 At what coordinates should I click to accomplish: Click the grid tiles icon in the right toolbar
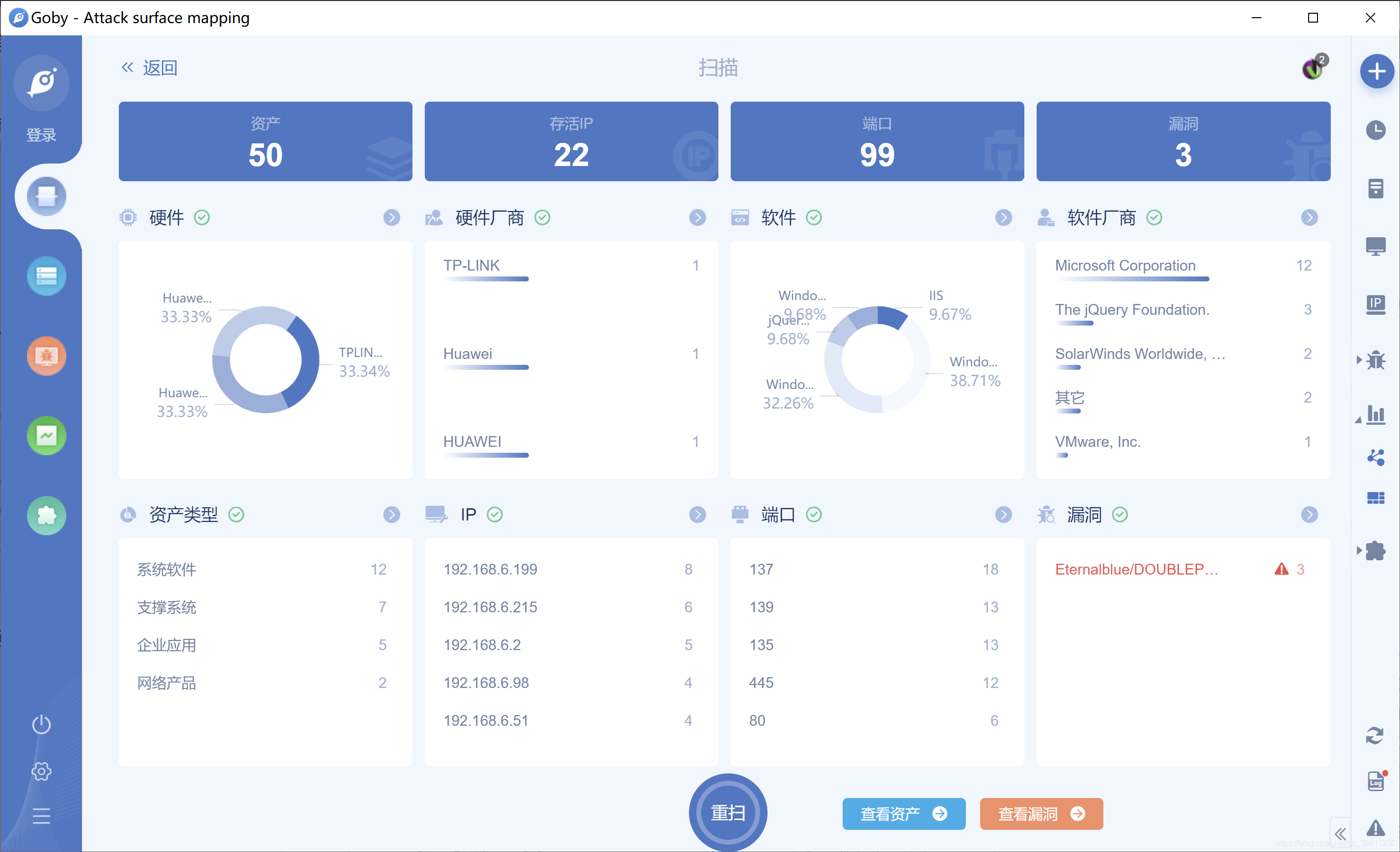pos(1375,498)
